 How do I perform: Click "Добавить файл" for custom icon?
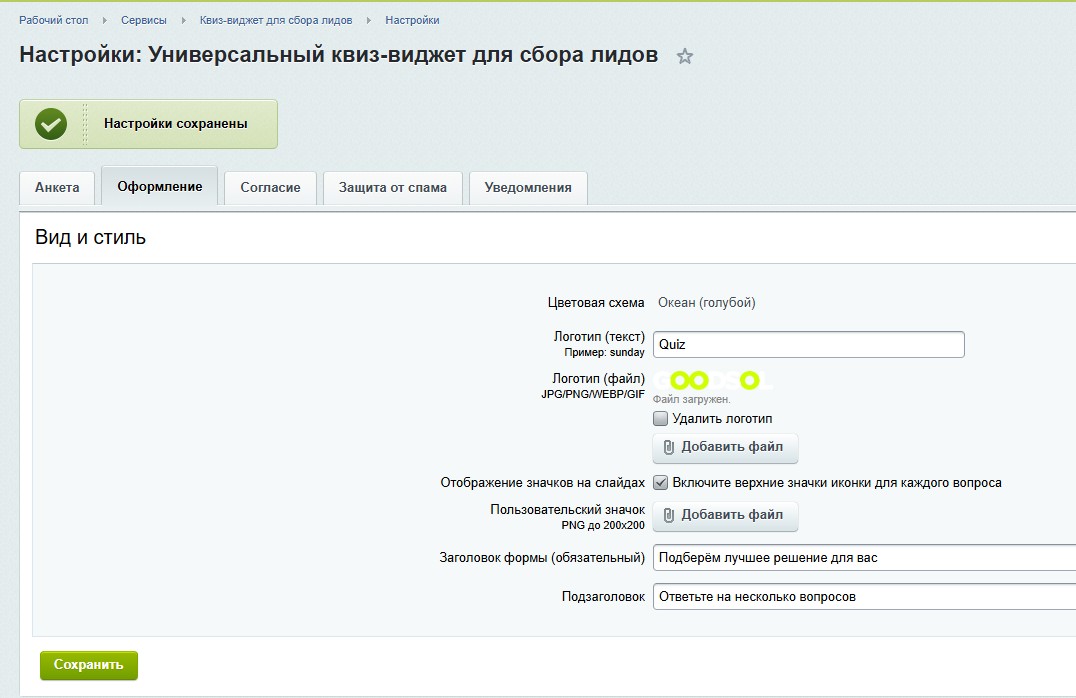[x=725, y=515]
